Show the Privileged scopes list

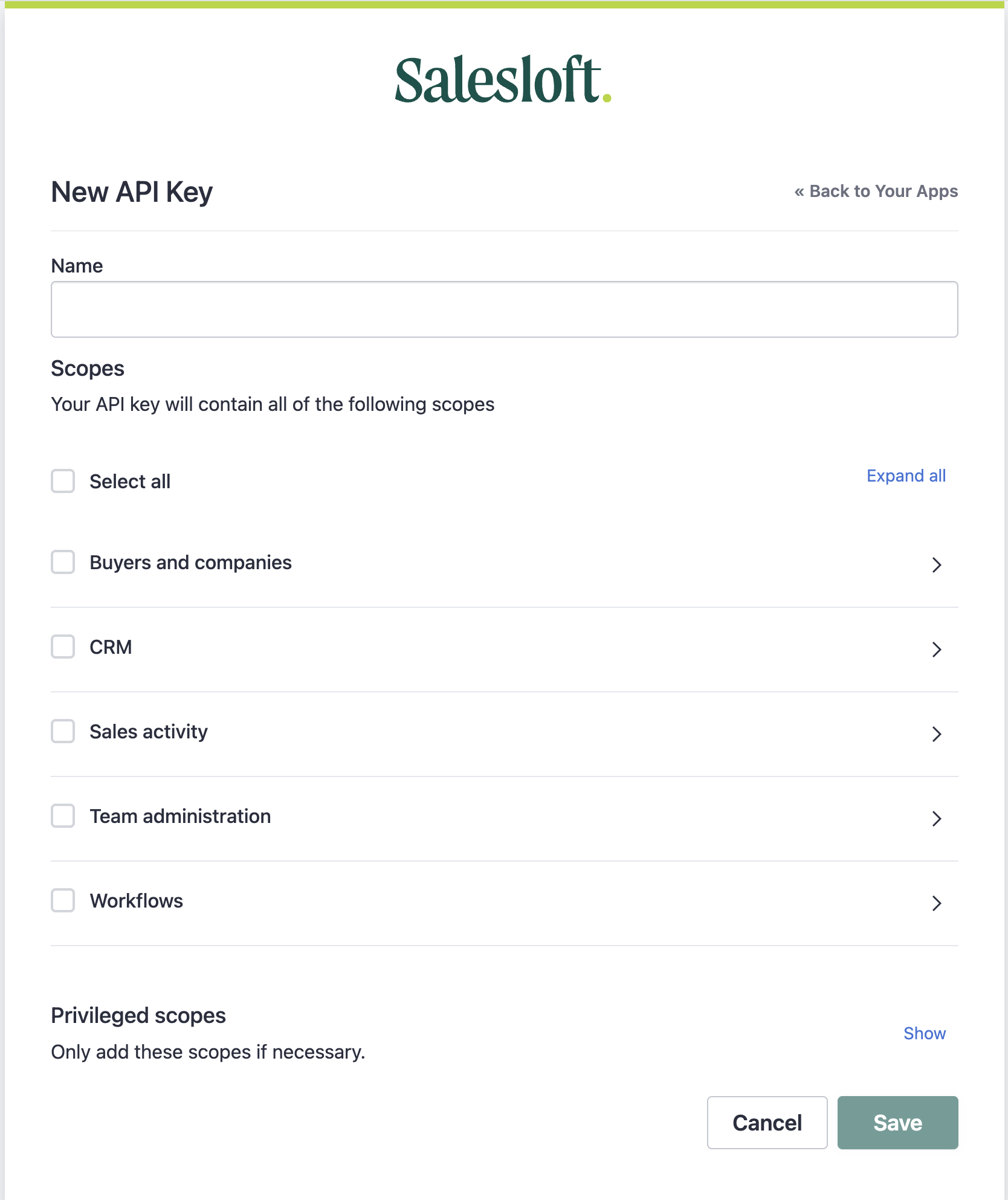(x=925, y=1034)
